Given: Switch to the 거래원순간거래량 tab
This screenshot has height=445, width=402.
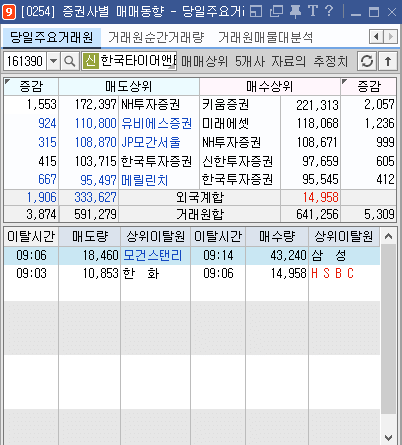Looking at the screenshot, I should 156,37.
